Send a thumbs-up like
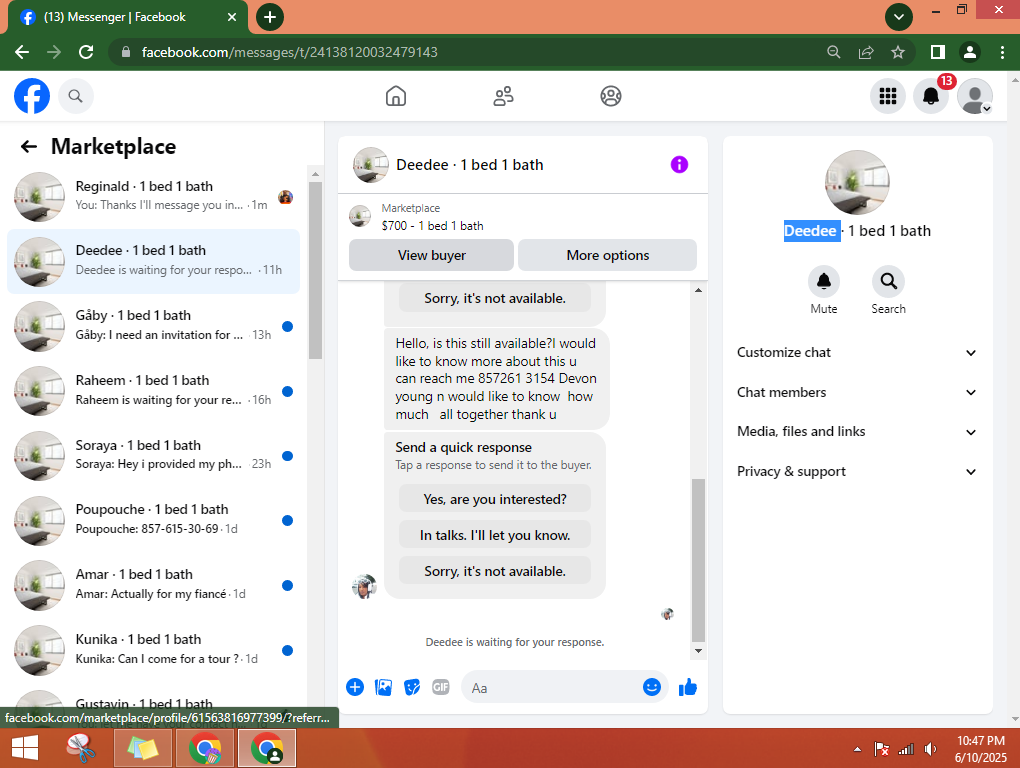 click(688, 687)
